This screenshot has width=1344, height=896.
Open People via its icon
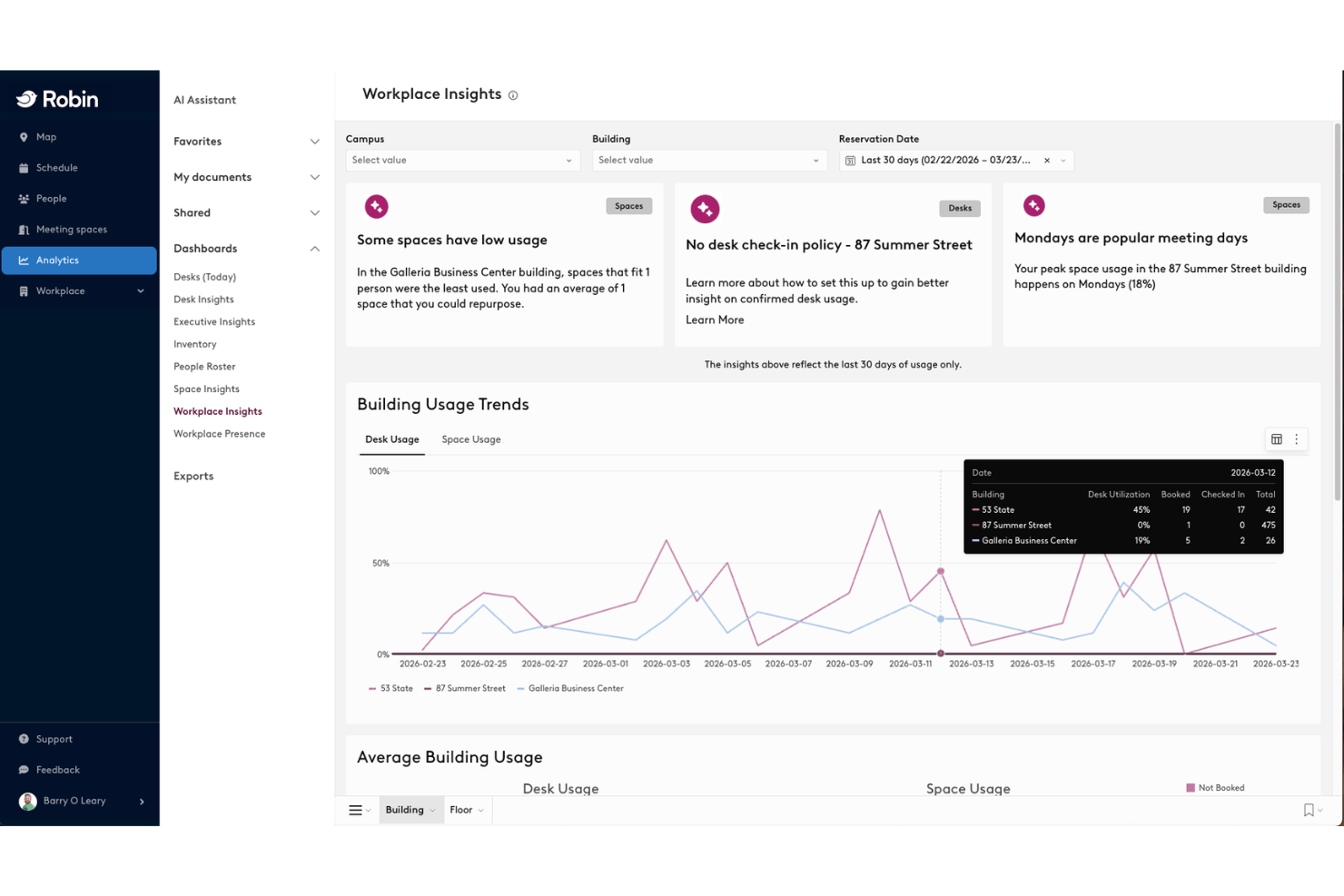click(x=24, y=199)
